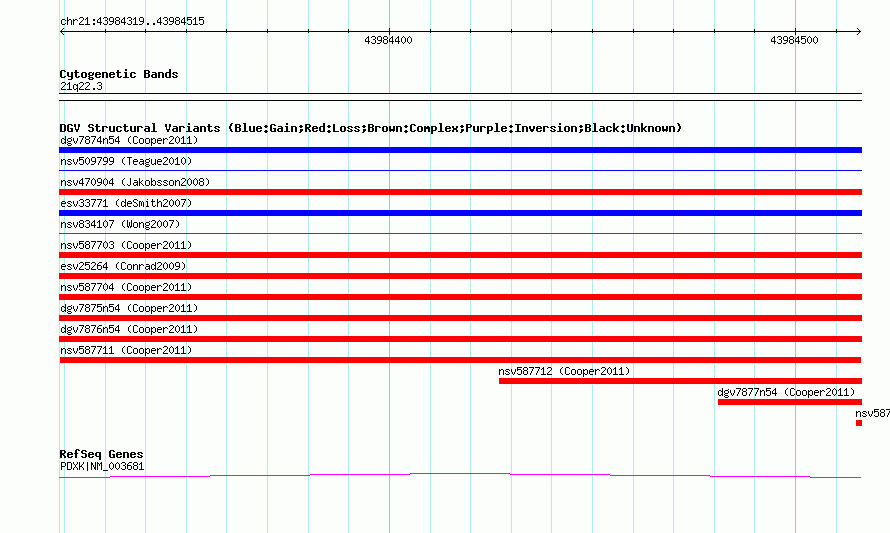
Task: Click the esv25264 (Conrad2009) label
Action: pyautogui.click(x=123, y=266)
